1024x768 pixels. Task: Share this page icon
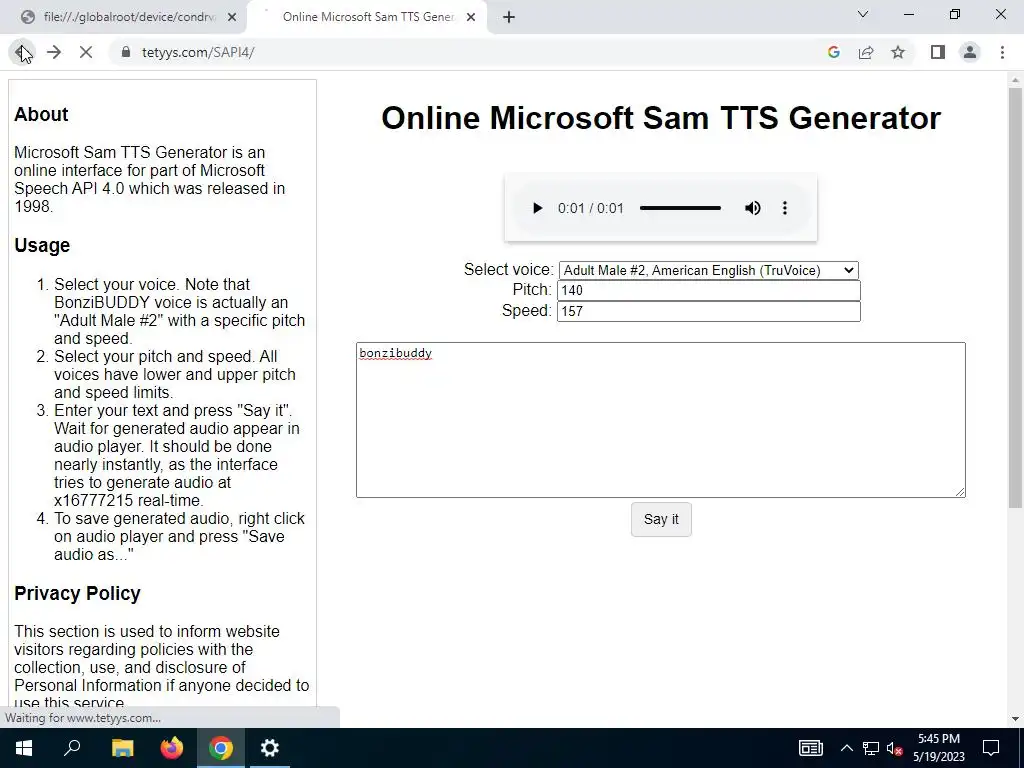pyautogui.click(x=866, y=52)
